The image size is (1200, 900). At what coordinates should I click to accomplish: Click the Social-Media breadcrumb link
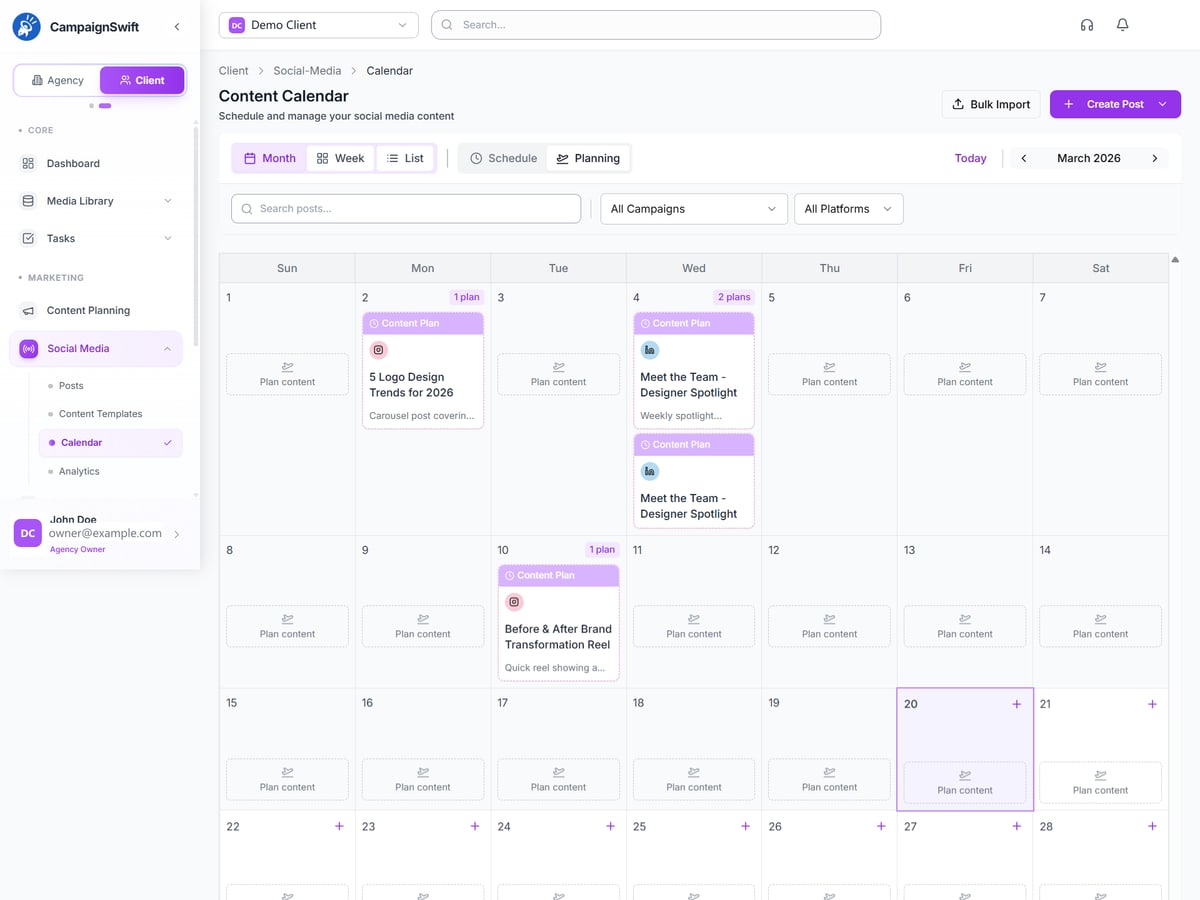pos(307,71)
